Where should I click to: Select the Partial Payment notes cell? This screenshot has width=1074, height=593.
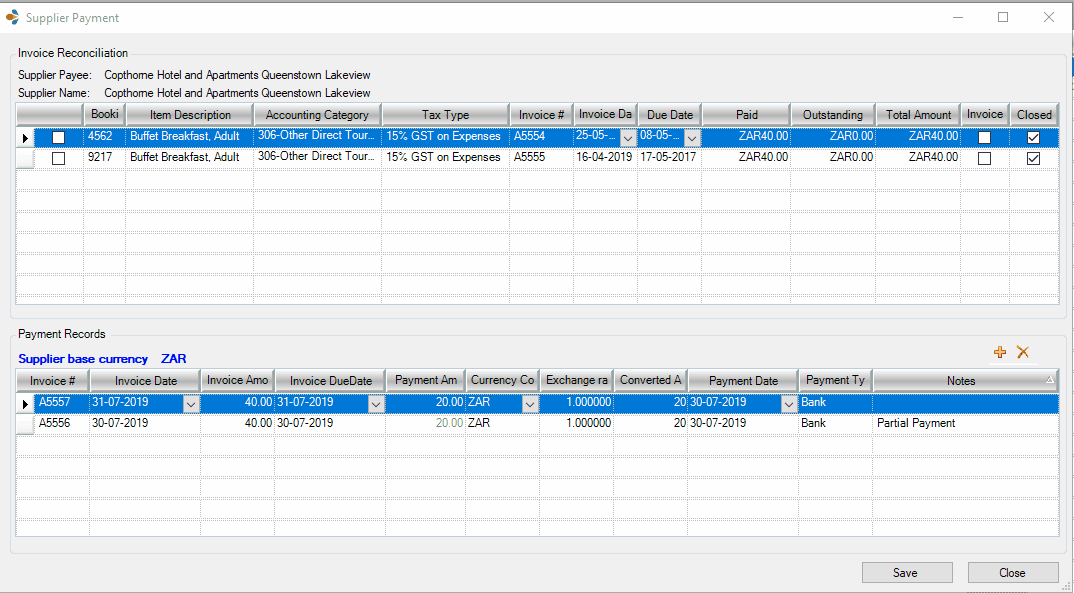pos(964,423)
